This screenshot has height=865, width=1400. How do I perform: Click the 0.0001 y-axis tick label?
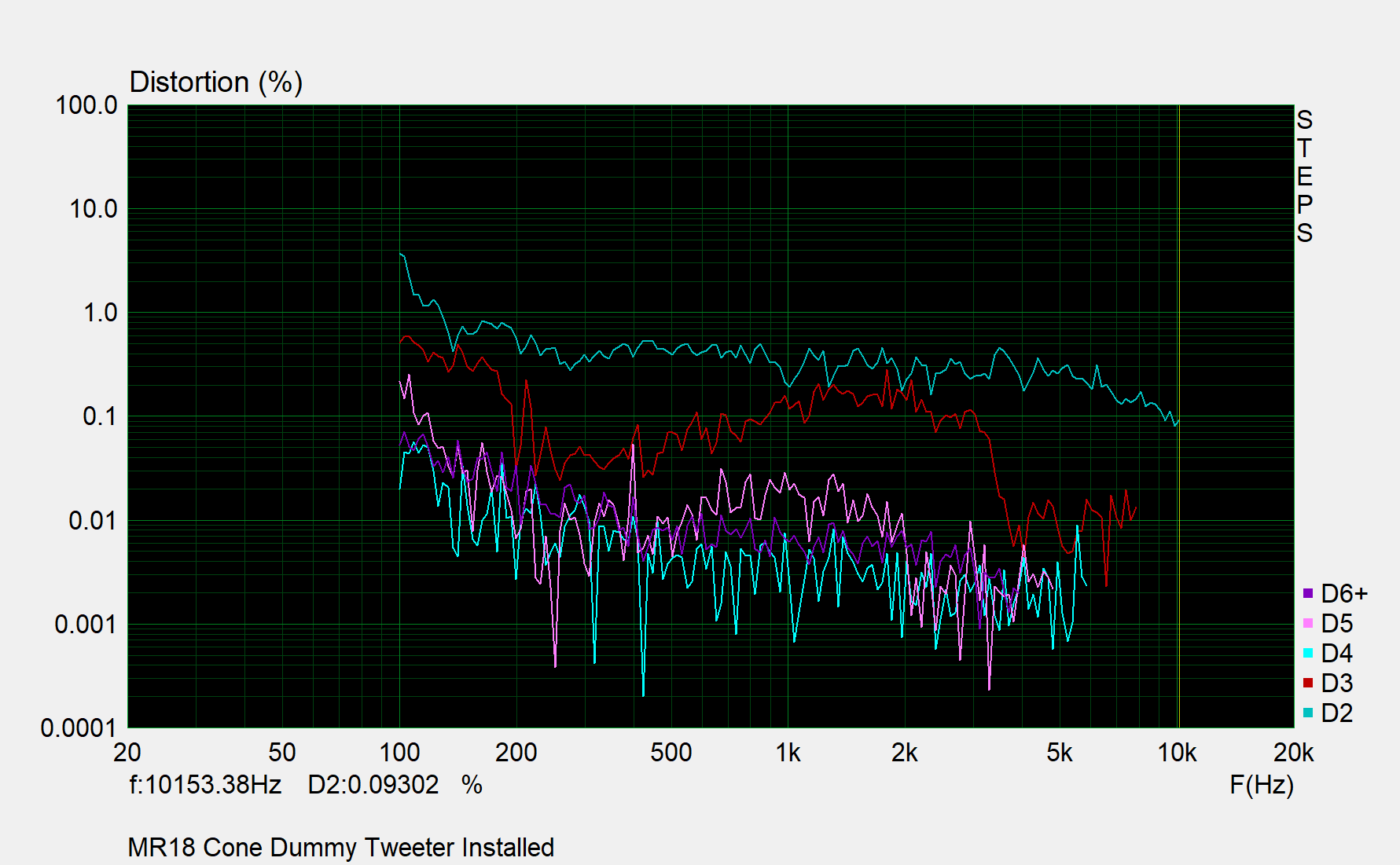(79, 728)
